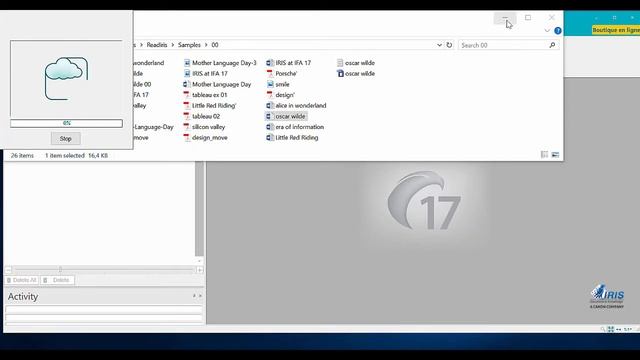This screenshot has height=360, width=640.
Task: Increase thumbnail zoom with plus button
Action: click(200, 270)
